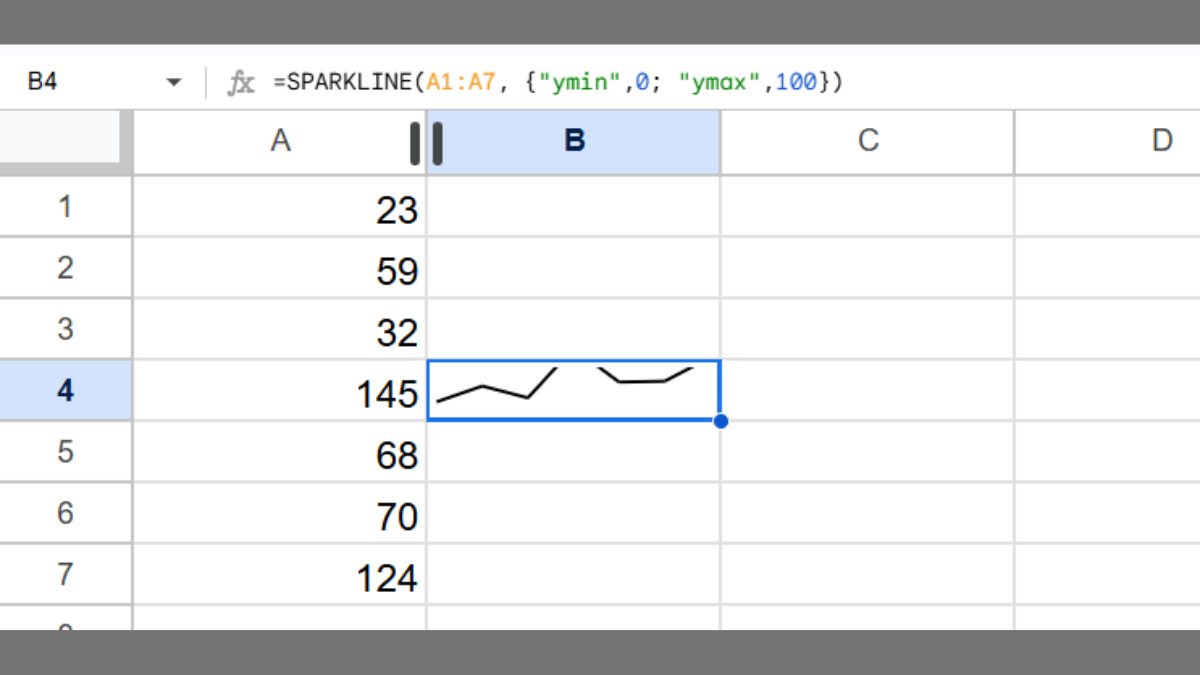Select row 2 header

click(x=65, y=268)
